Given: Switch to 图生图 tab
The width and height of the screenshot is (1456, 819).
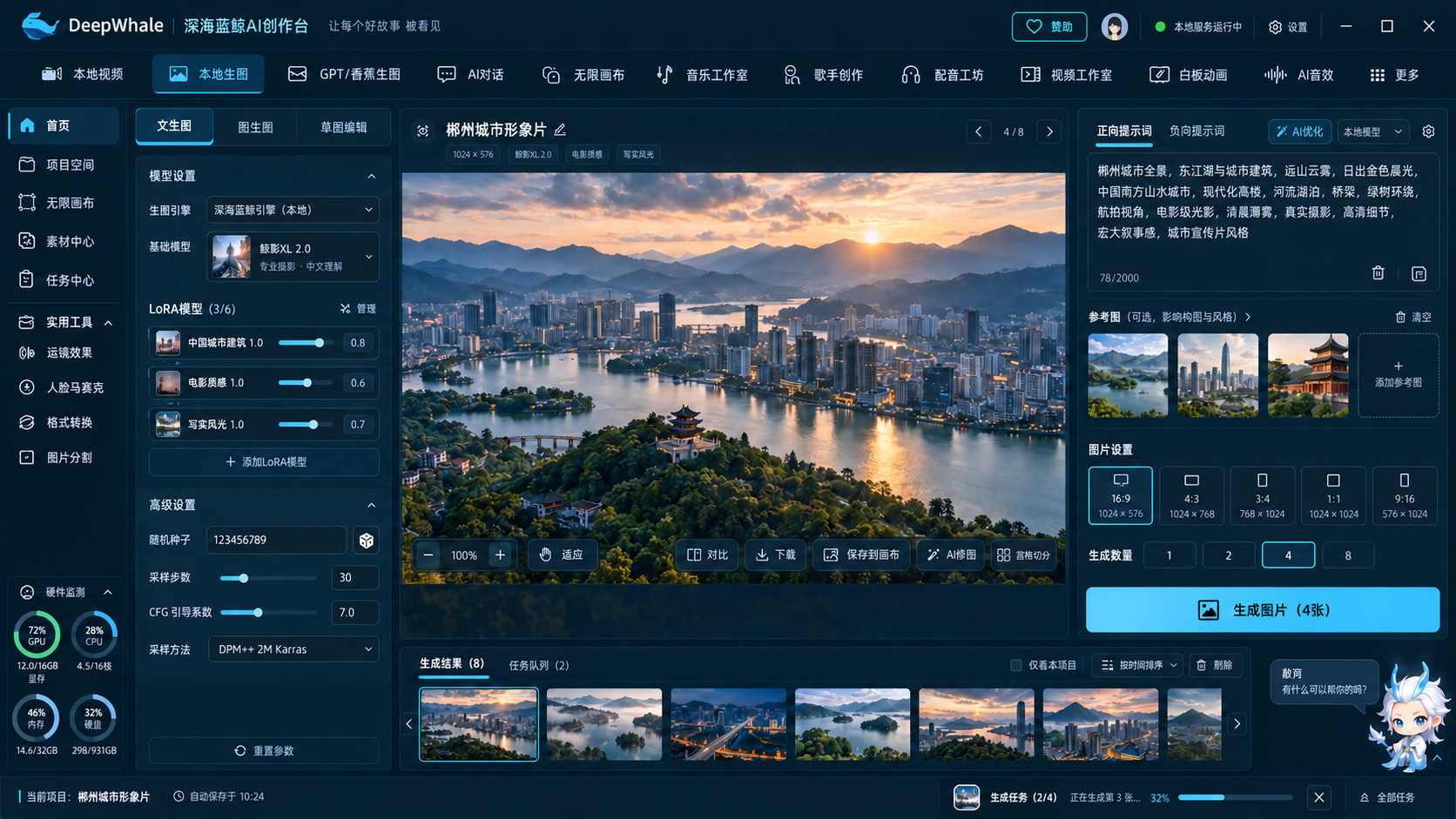Looking at the screenshot, I should [x=255, y=127].
